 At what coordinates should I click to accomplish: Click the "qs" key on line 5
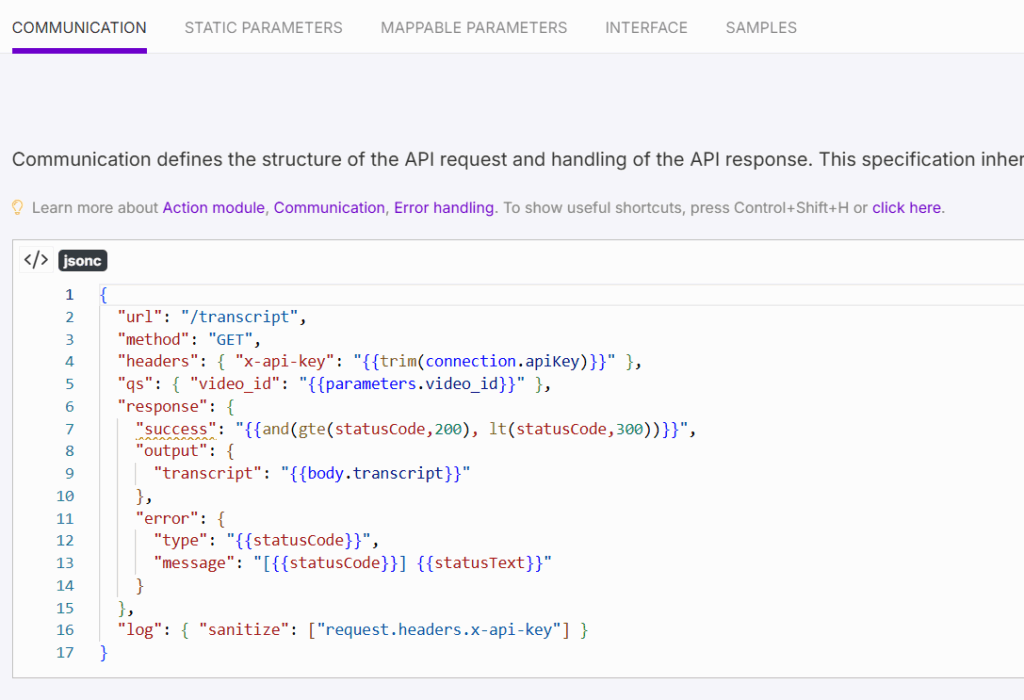pyautogui.click(x=135, y=384)
